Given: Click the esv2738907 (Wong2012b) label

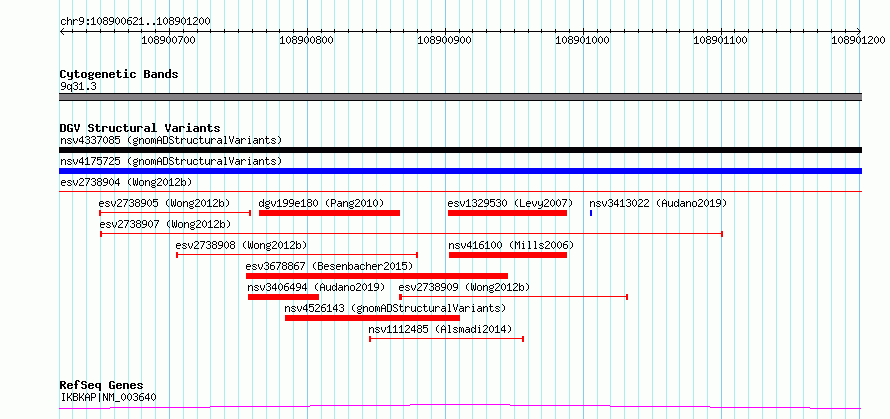Looking at the screenshot, I should click(165, 224).
